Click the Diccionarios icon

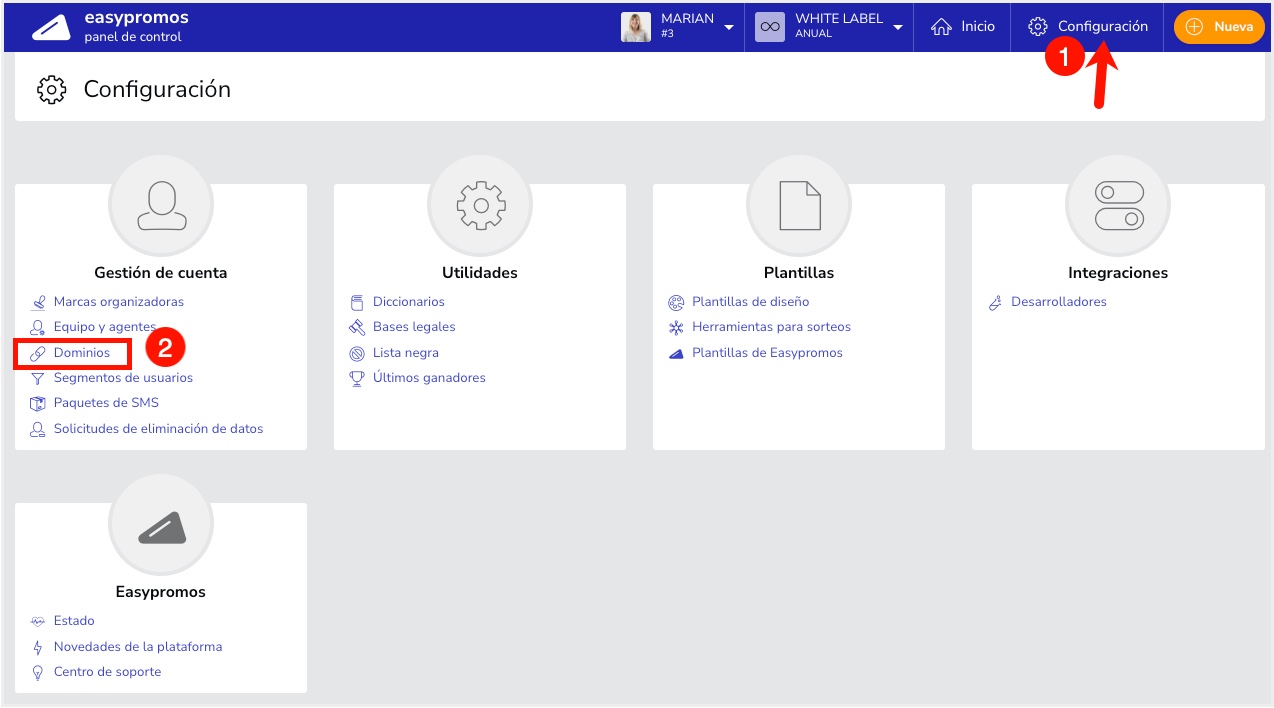pos(357,302)
